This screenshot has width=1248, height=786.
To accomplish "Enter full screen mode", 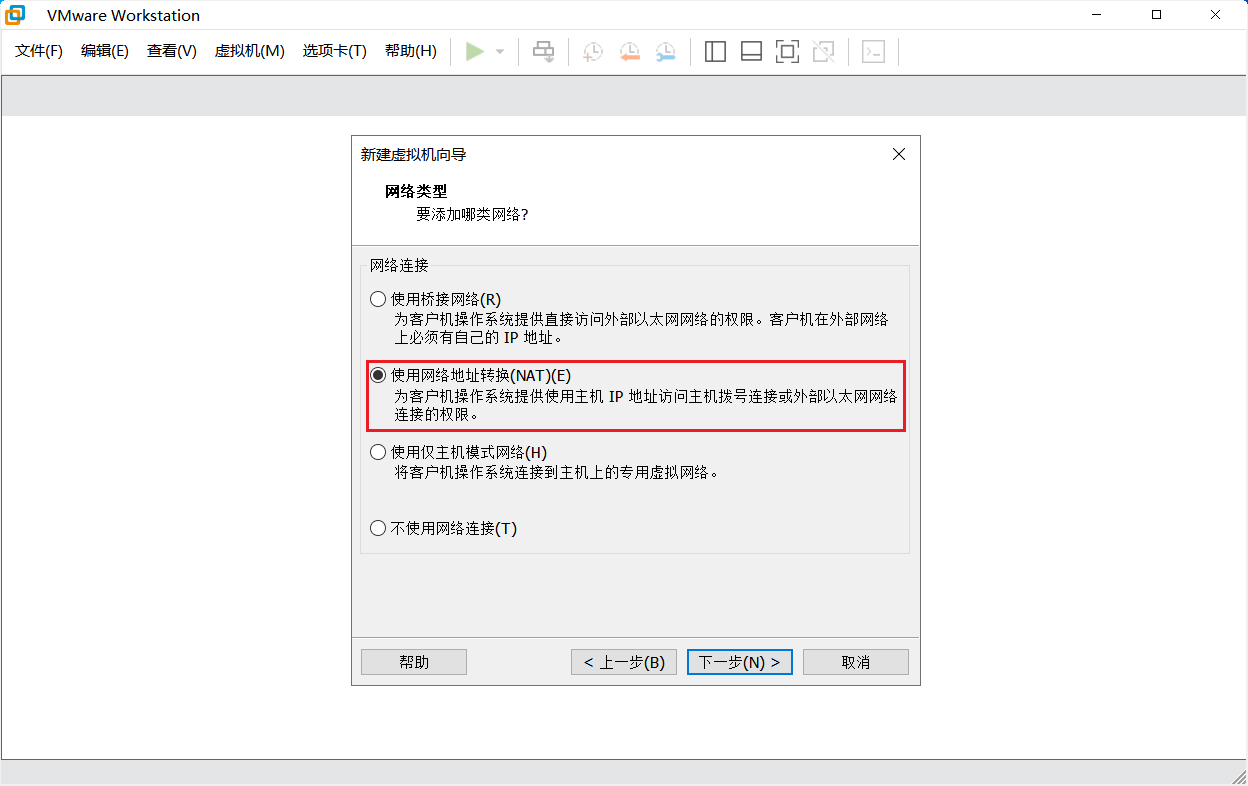I will click(787, 51).
